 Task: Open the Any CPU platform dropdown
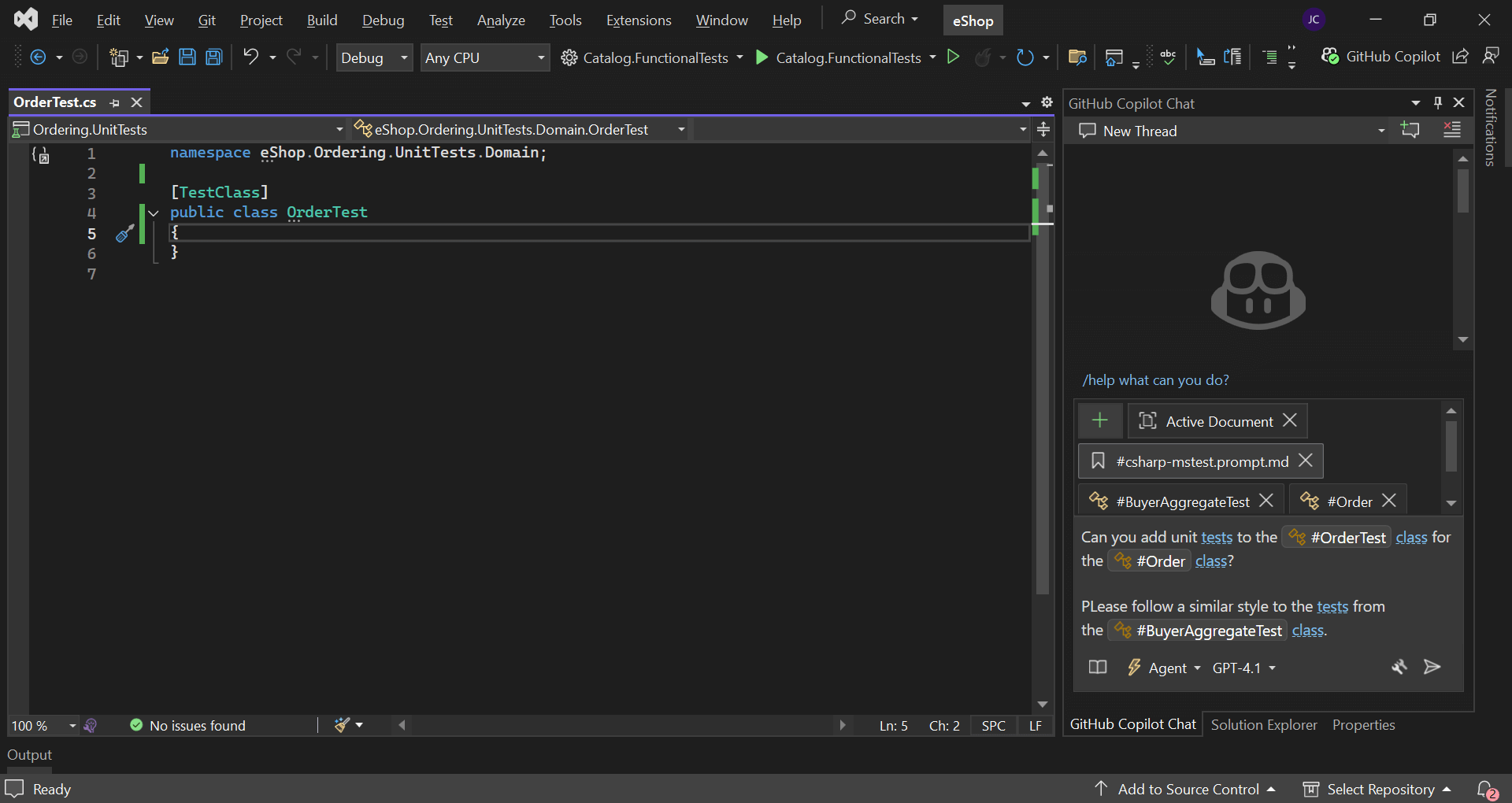click(x=484, y=57)
